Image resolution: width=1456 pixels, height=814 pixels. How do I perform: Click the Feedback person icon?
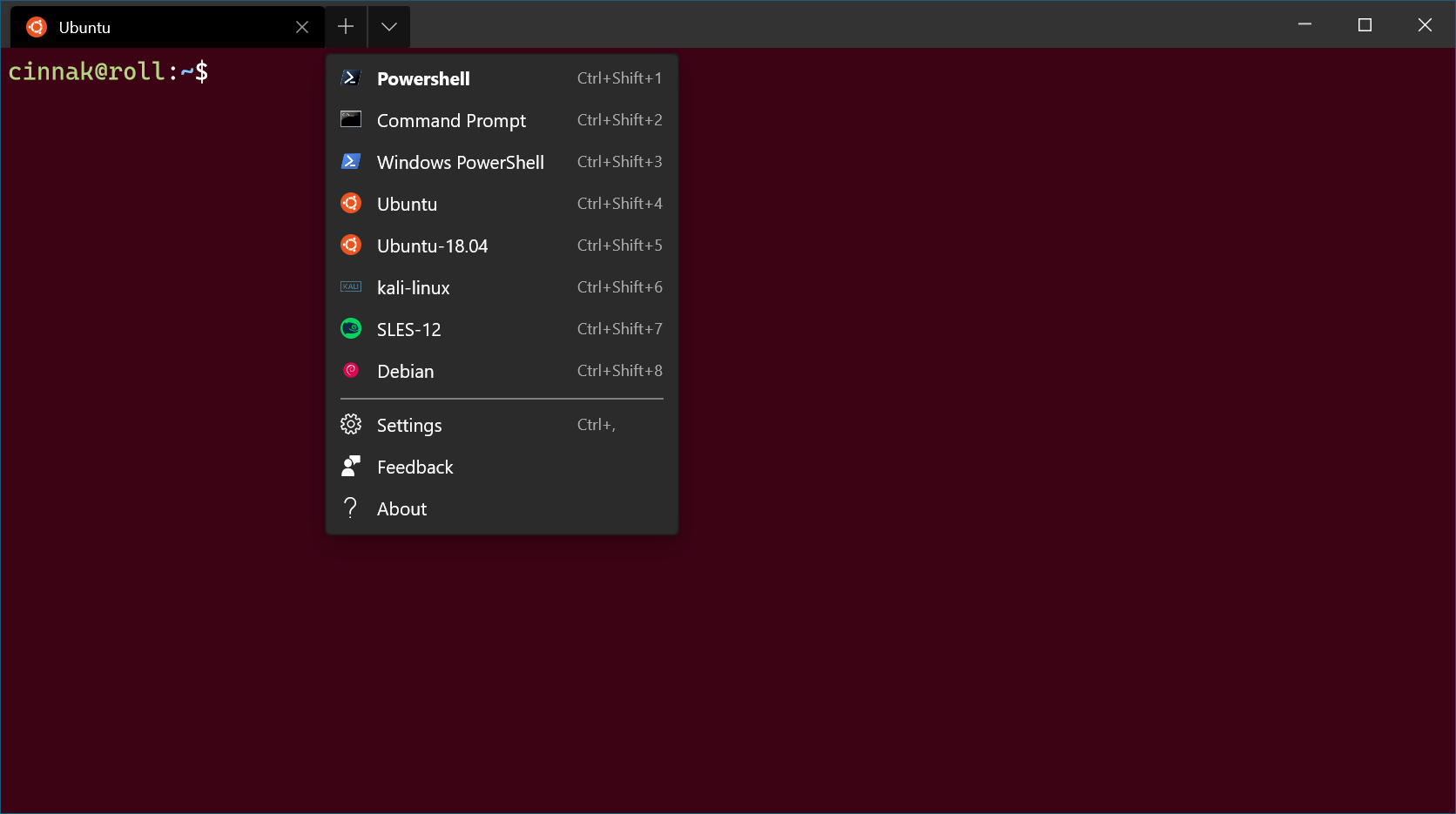[x=351, y=466]
